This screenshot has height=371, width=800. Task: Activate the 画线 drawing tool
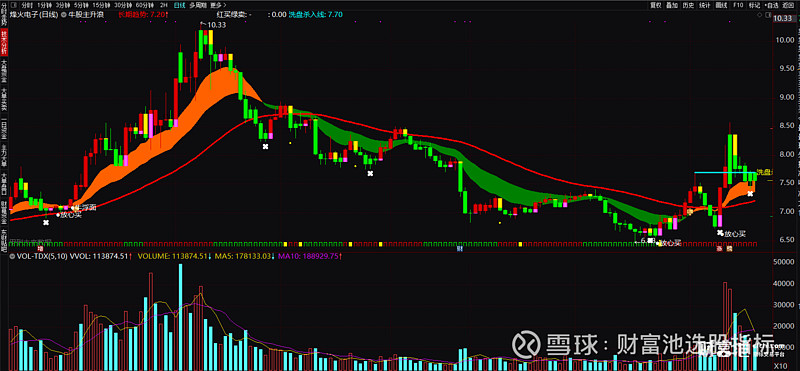(721, 5)
